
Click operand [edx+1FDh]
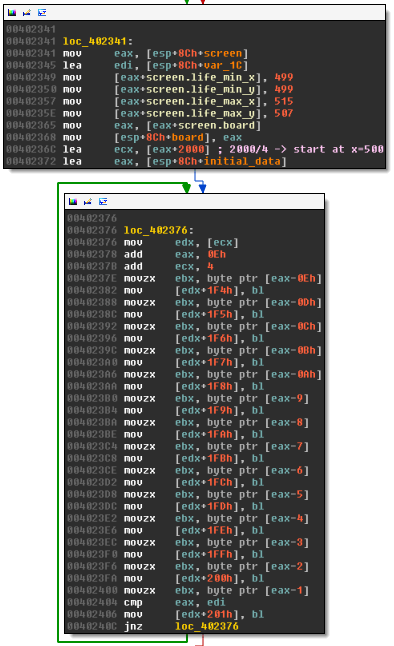pos(206,506)
